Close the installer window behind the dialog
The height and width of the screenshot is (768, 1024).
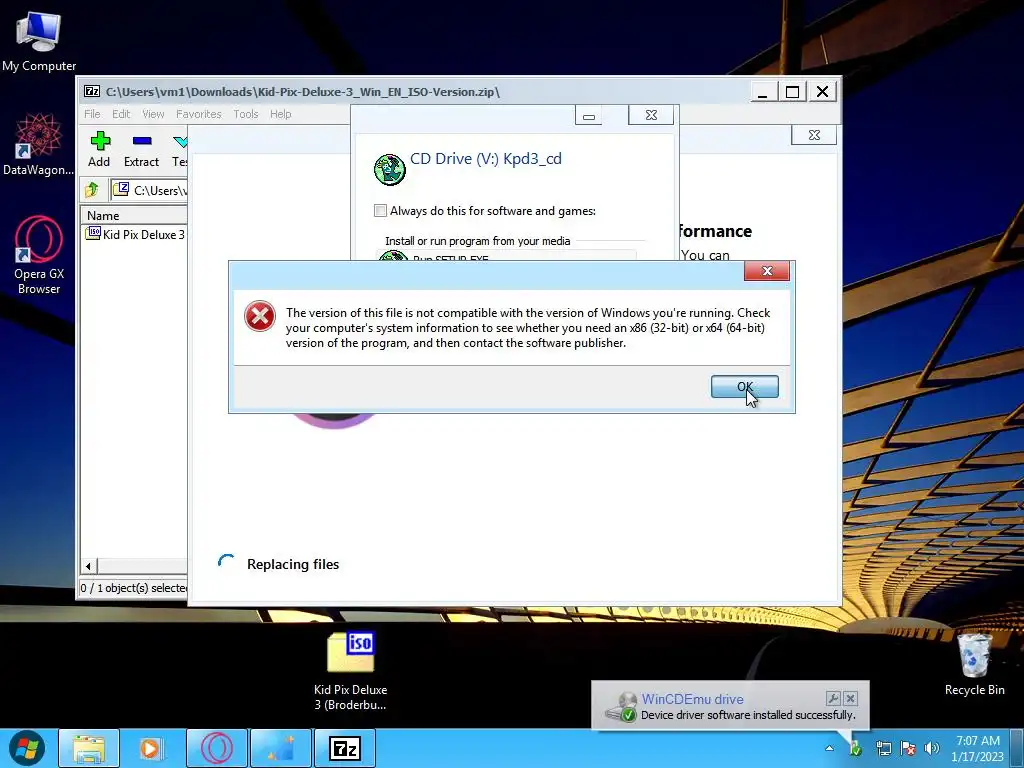[x=814, y=135]
